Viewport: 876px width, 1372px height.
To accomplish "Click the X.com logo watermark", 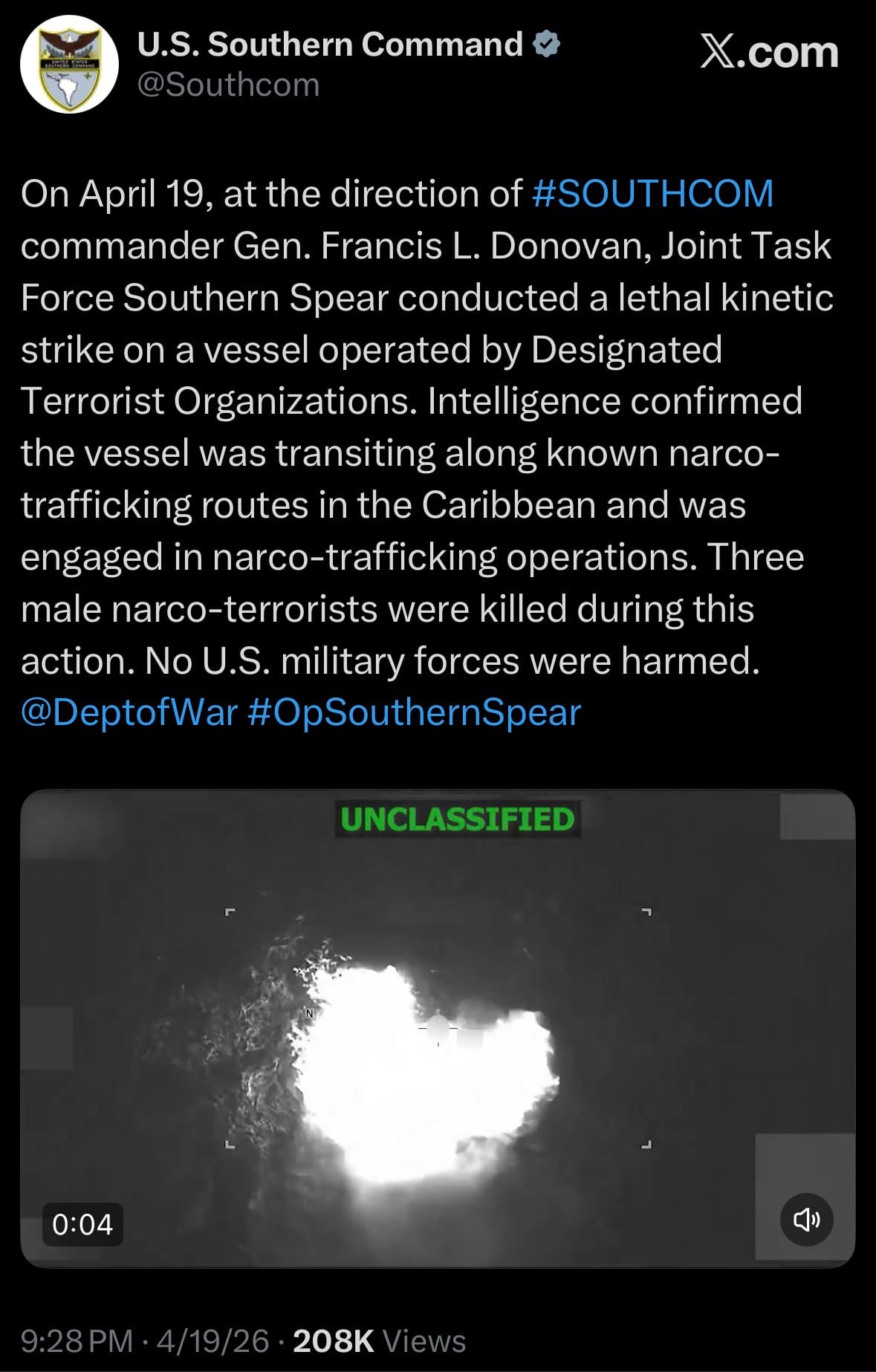I will point(769,53).
